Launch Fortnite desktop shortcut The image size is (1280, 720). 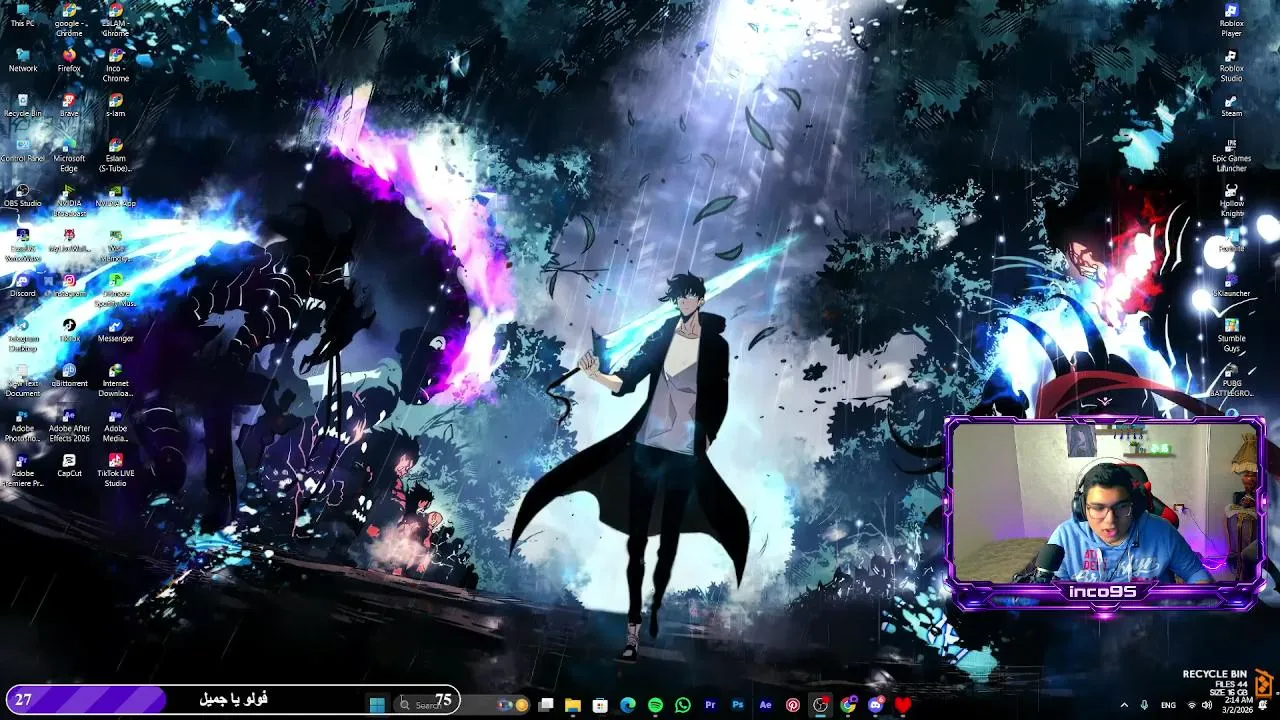[1231, 240]
